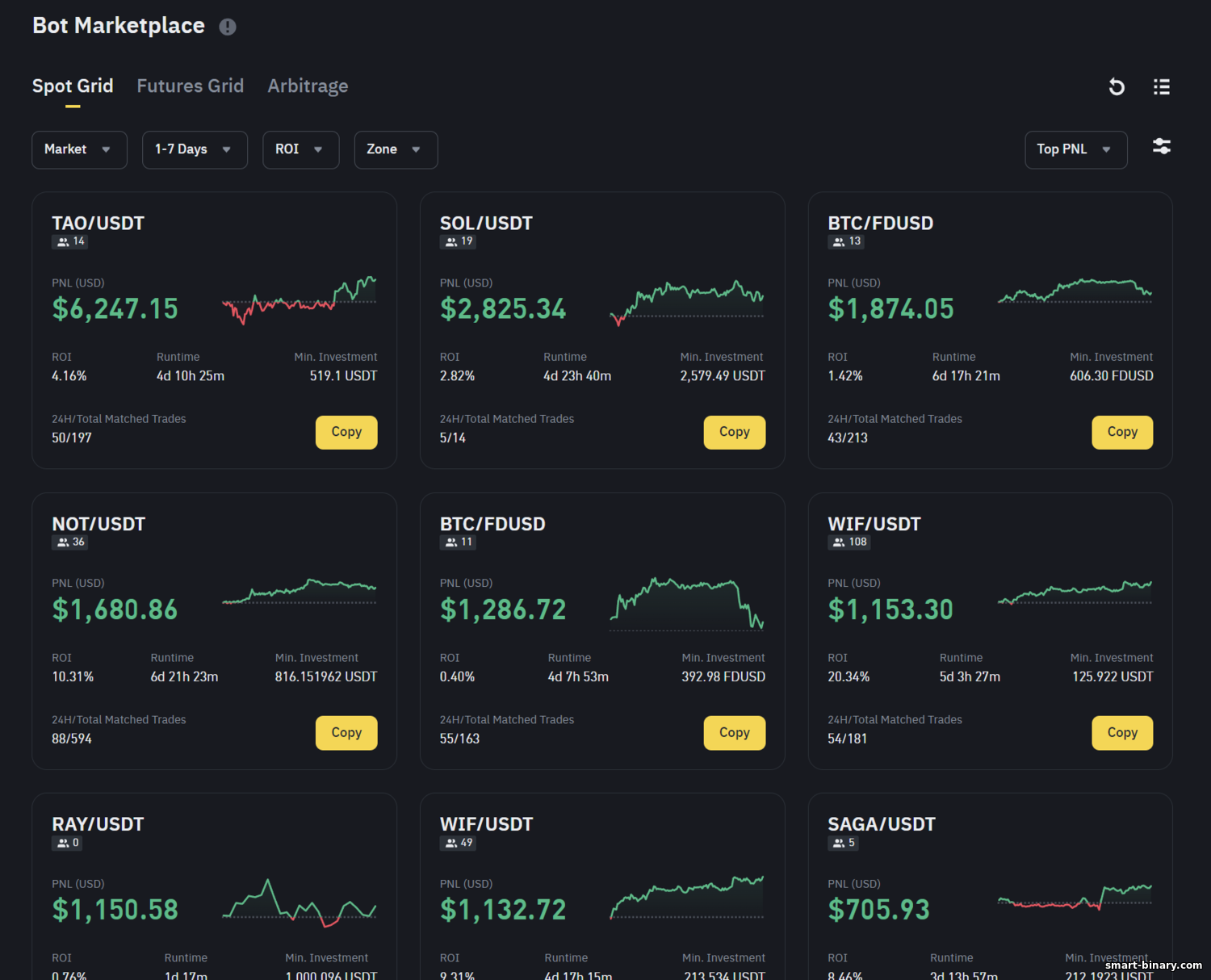Click the $1,286.72 PNL value

click(503, 609)
